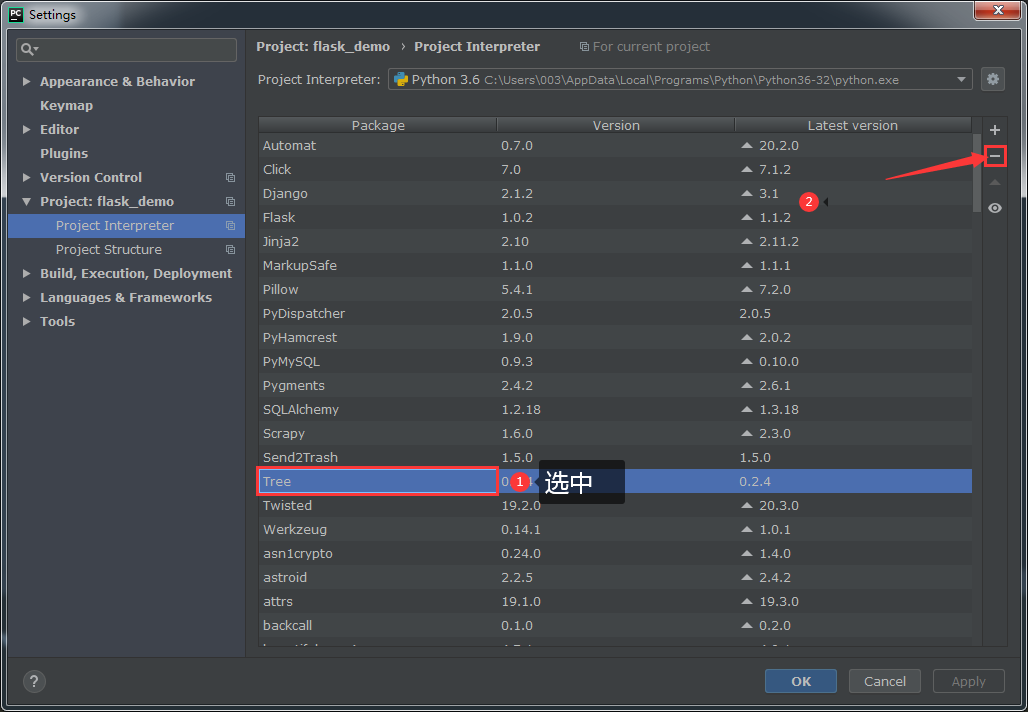Expand the Tools settings node
The width and height of the screenshot is (1028, 712).
(x=26, y=321)
